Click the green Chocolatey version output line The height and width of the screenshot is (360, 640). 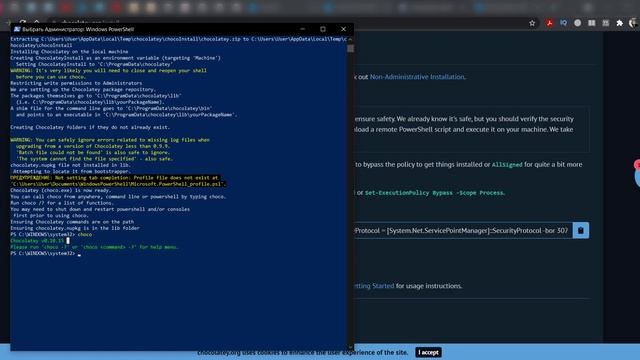(37, 241)
